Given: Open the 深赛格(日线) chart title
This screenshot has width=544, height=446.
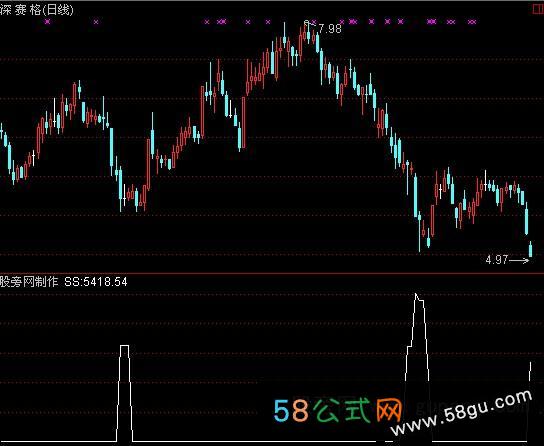Looking at the screenshot, I should point(37,10).
